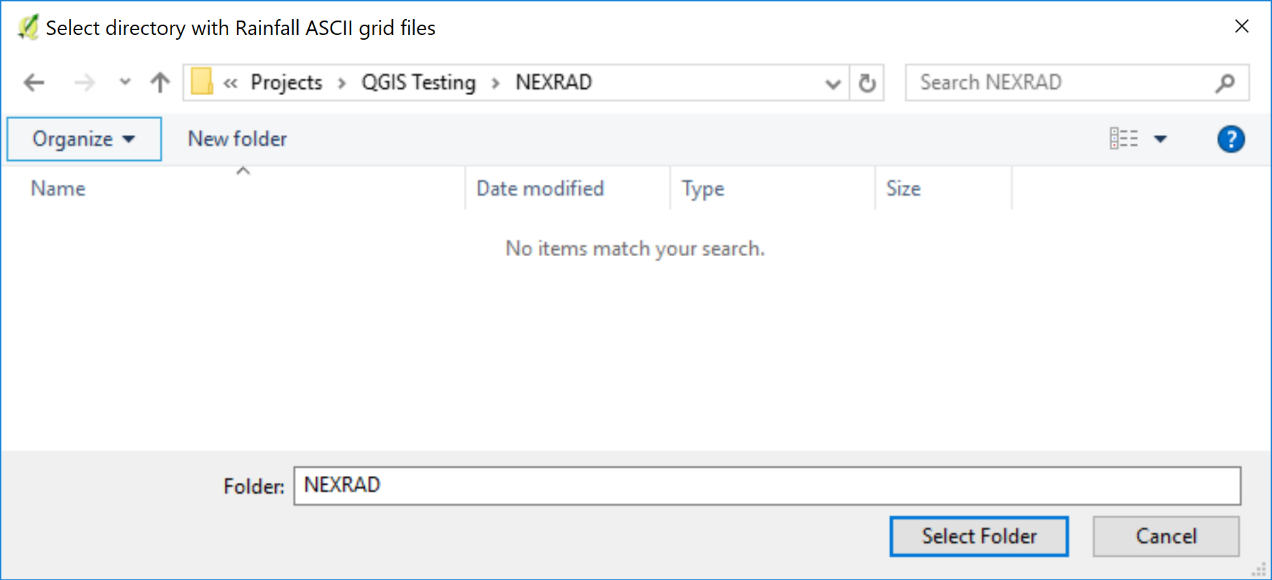The height and width of the screenshot is (580, 1272).
Task: Open the recent locations dropdown
Action: 125,83
